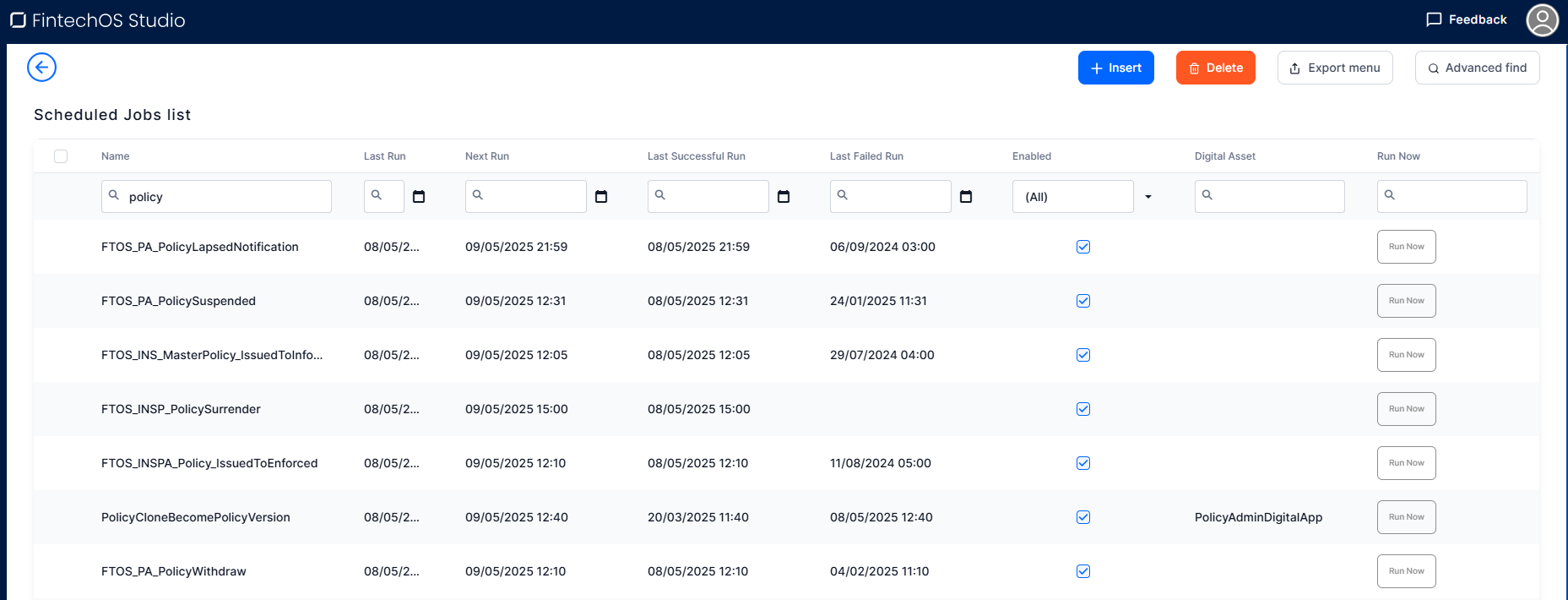Toggle the select-all rows checkbox

[x=61, y=156]
